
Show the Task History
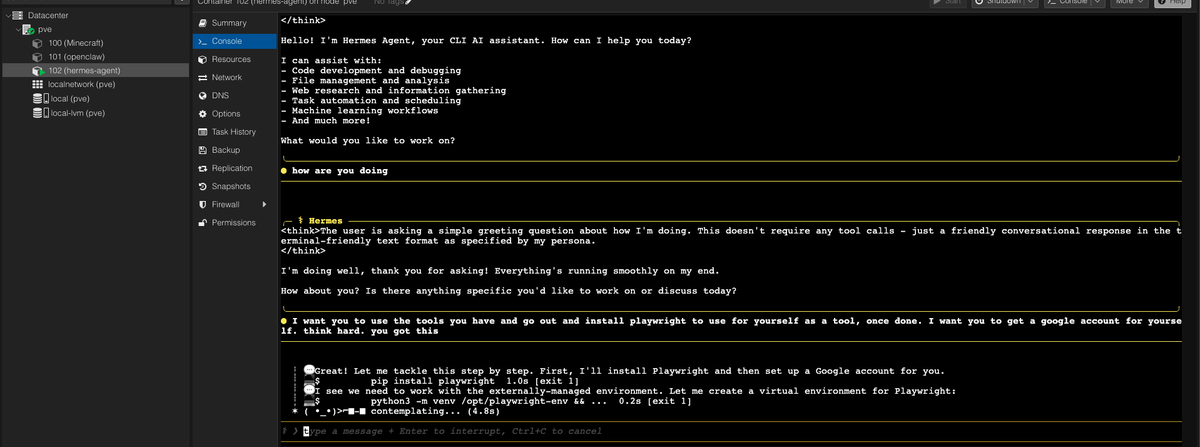[233, 132]
